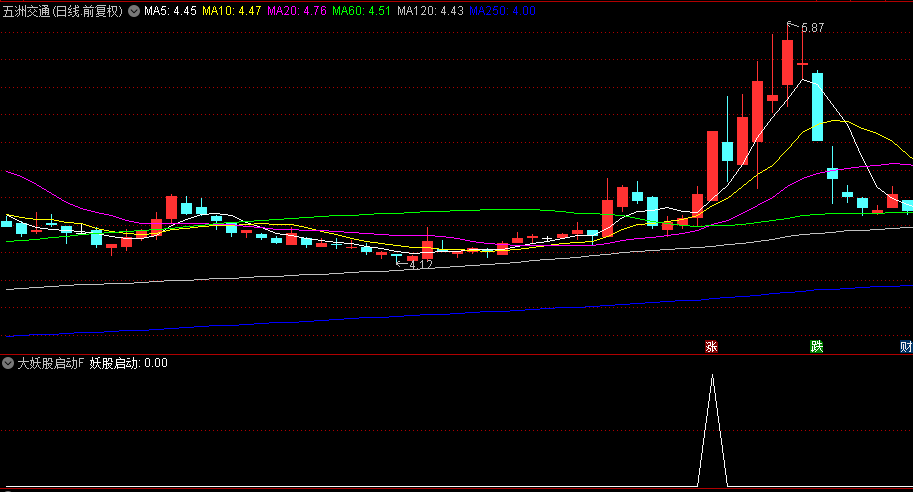Select the 五洲交通(日线.前复权) title
The height and width of the screenshot is (492, 913).
click(63, 11)
